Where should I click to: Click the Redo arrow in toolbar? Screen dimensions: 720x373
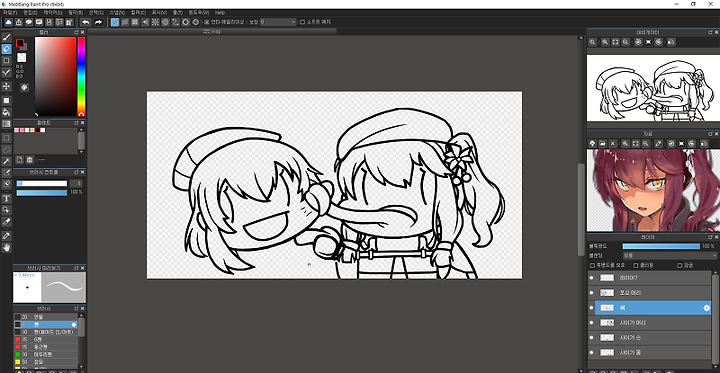pos(98,22)
